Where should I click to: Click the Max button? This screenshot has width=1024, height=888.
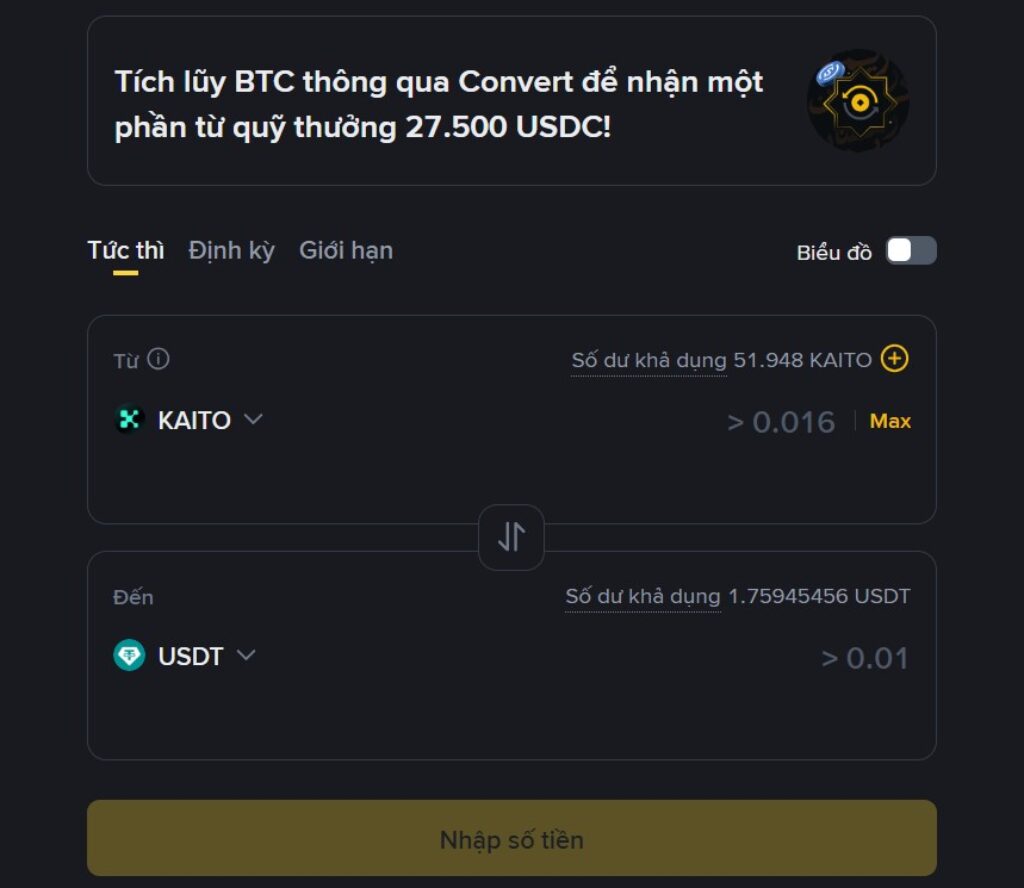coord(888,420)
